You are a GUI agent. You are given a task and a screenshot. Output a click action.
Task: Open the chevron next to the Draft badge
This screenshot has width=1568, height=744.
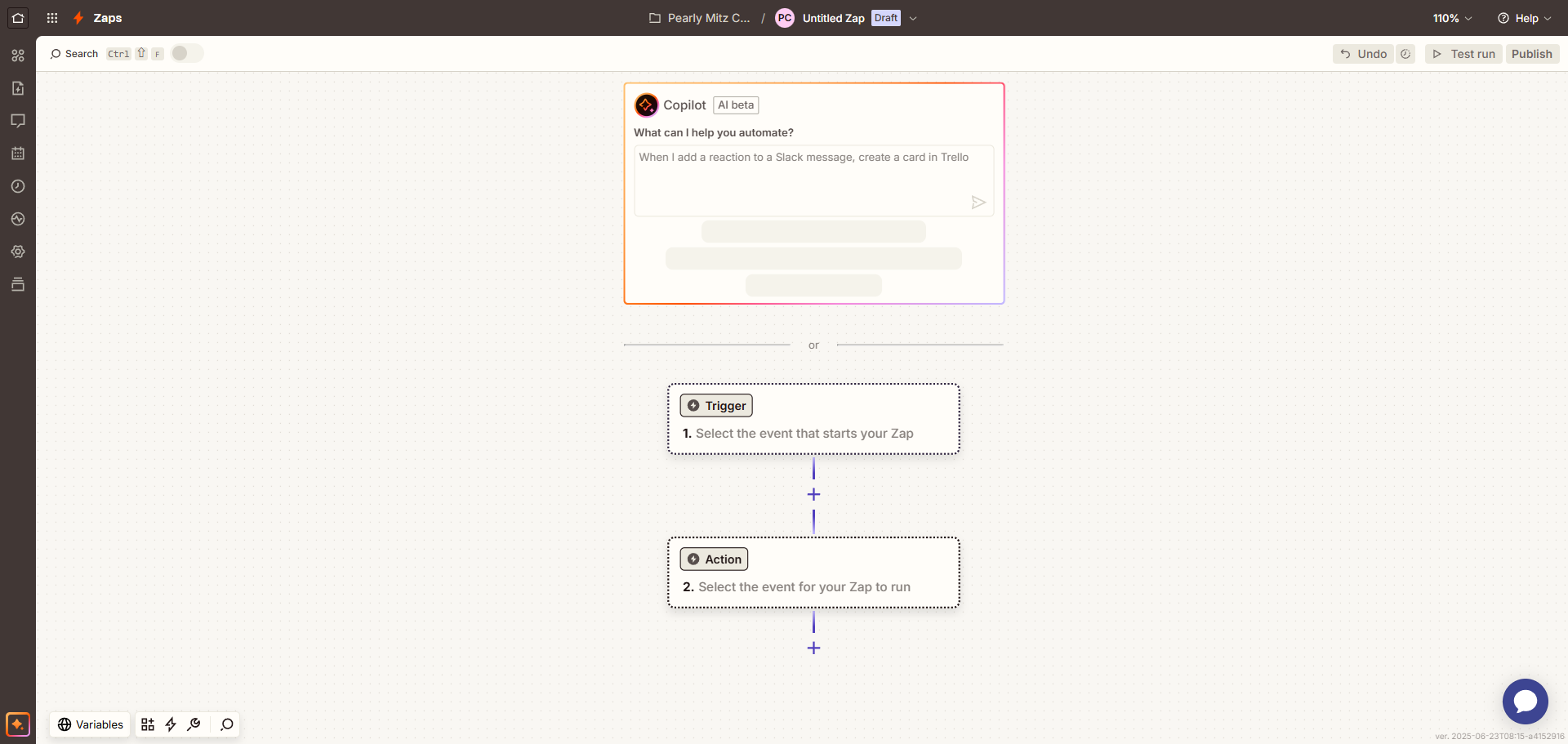click(913, 17)
